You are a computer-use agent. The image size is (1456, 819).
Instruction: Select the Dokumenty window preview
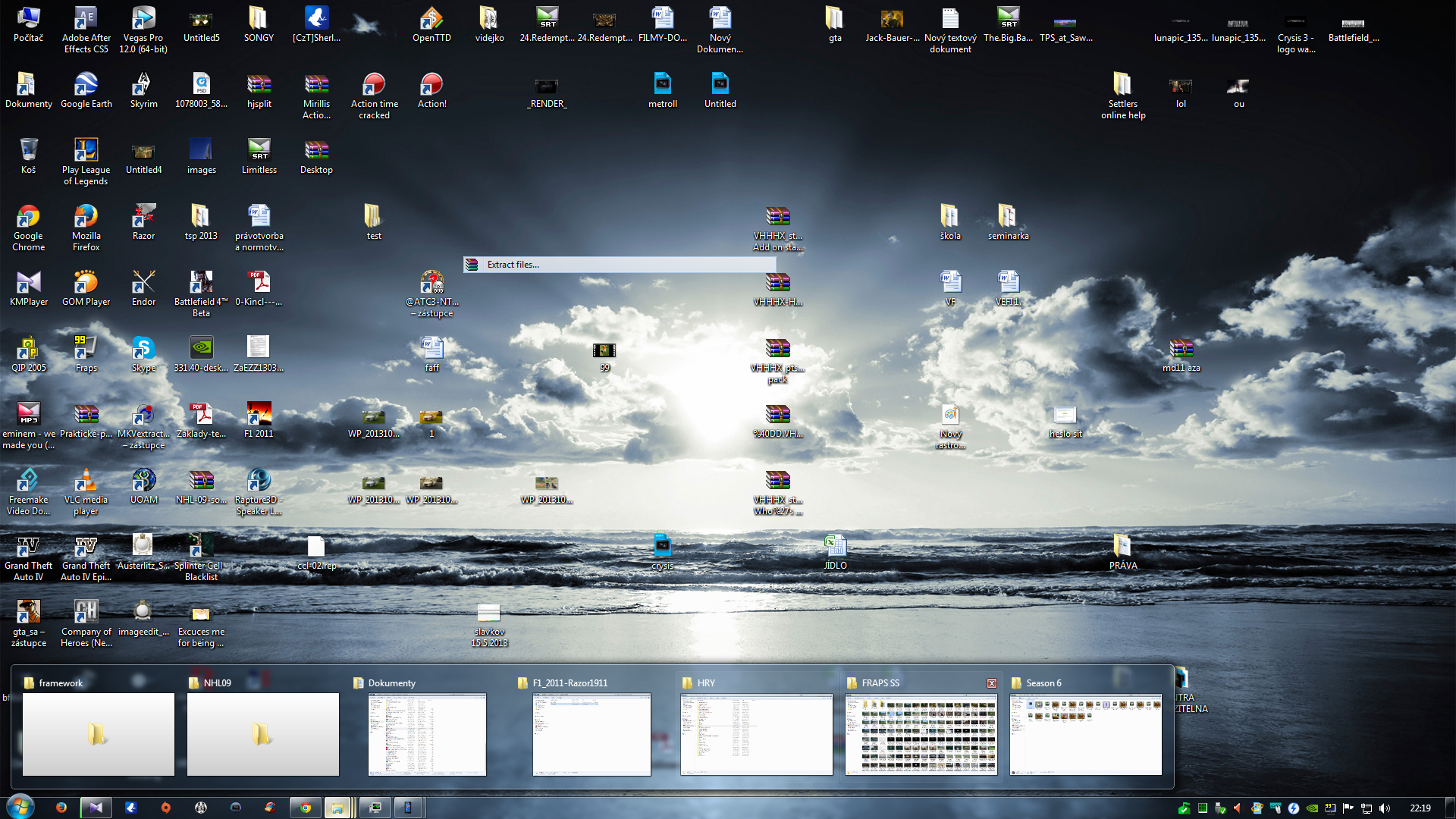click(x=427, y=734)
